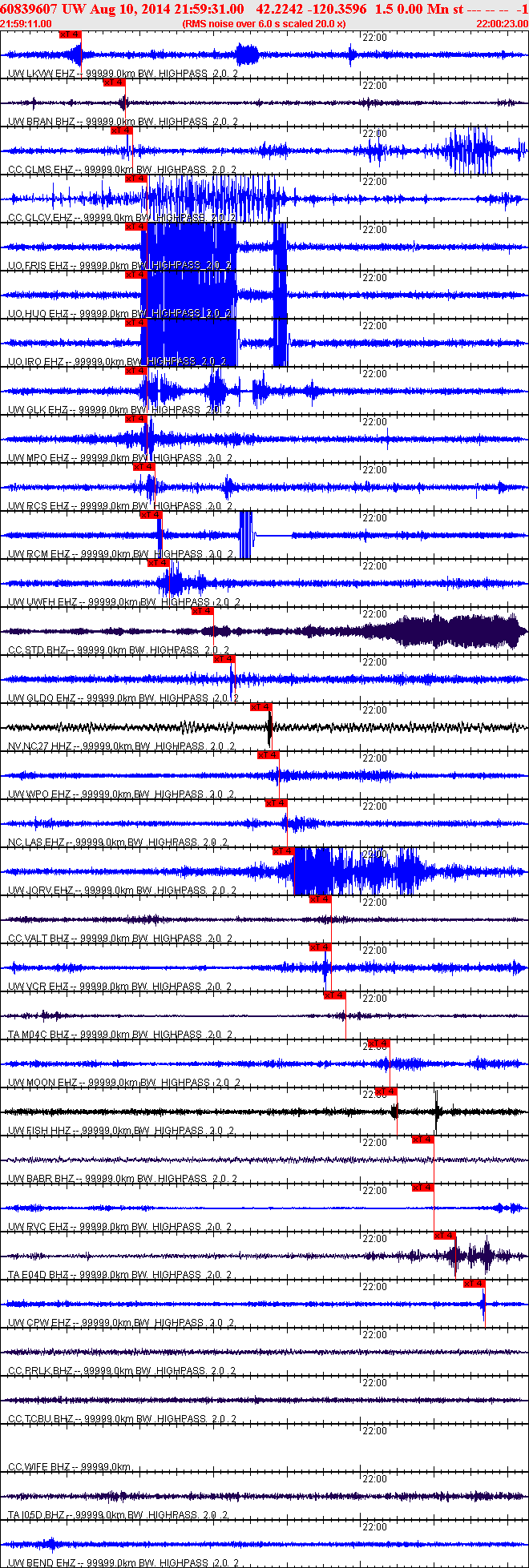
Task: Click the 'UW BRAN BHZ' station label
Action: point(41,122)
